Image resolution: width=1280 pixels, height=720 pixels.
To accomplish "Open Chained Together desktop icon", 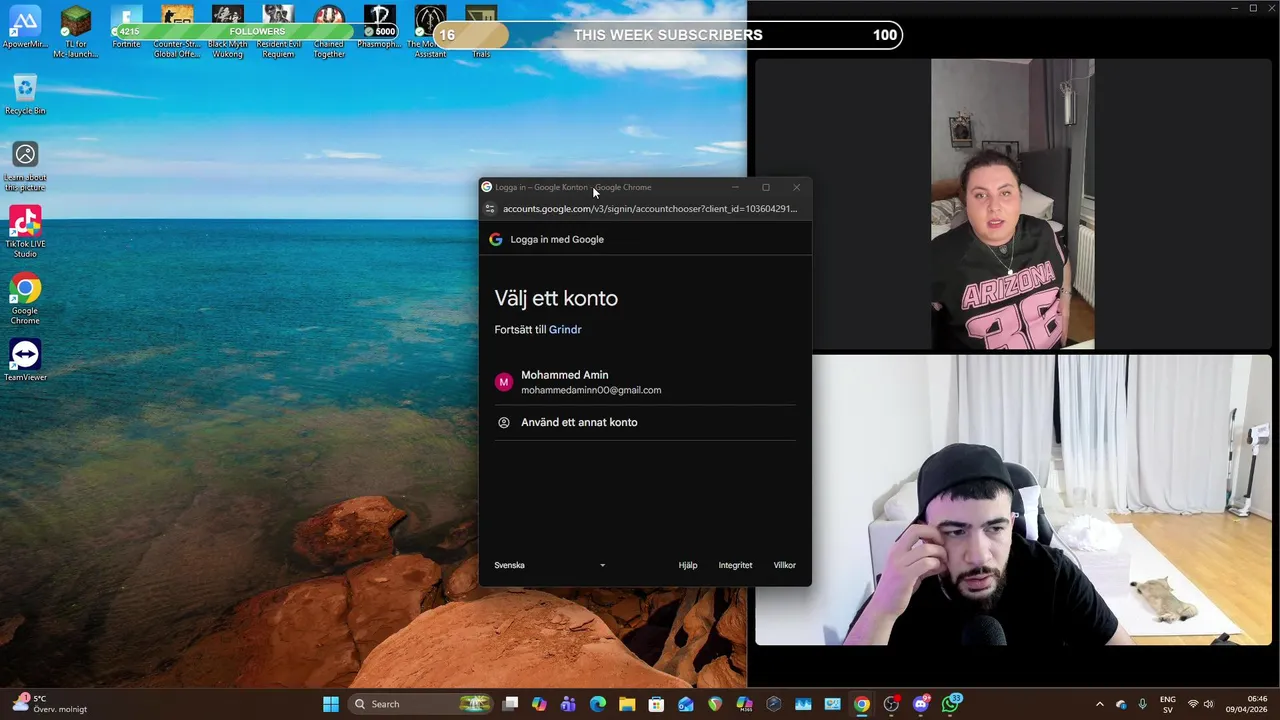I will (x=329, y=32).
